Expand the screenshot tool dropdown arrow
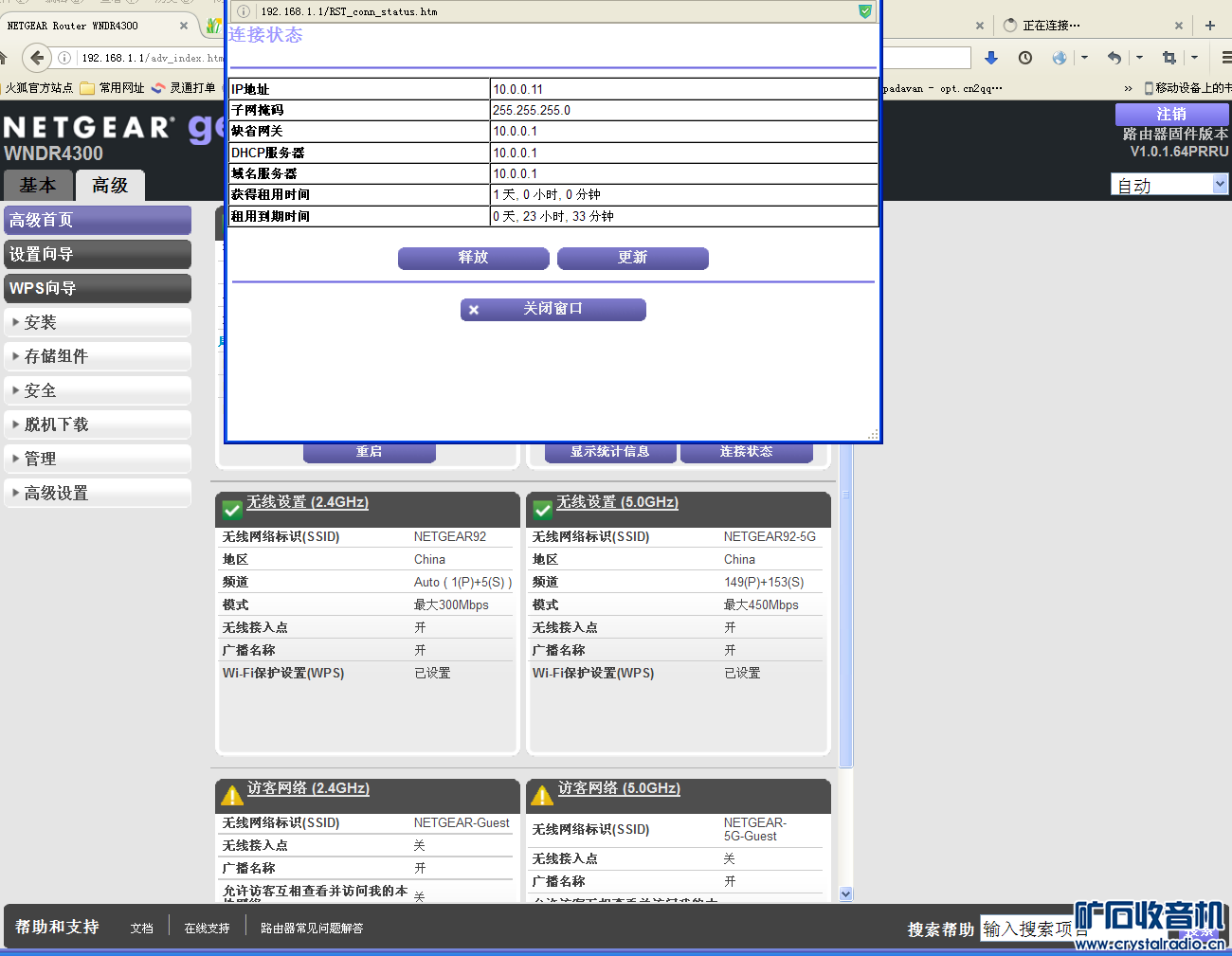Image resolution: width=1232 pixels, height=956 pixels. (x=1194, y=58)
